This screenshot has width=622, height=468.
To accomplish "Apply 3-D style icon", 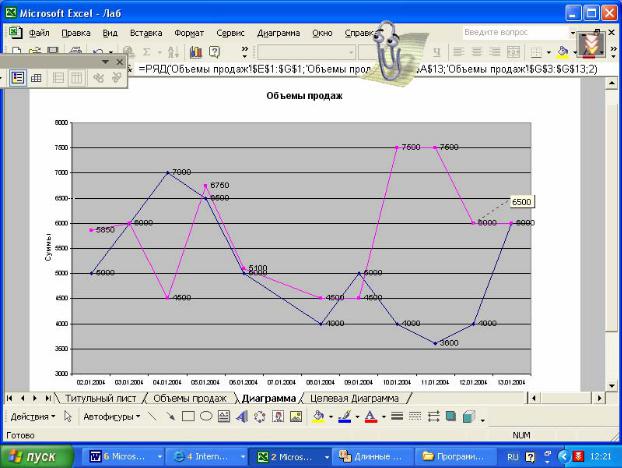I will click(x=469, y=416).
